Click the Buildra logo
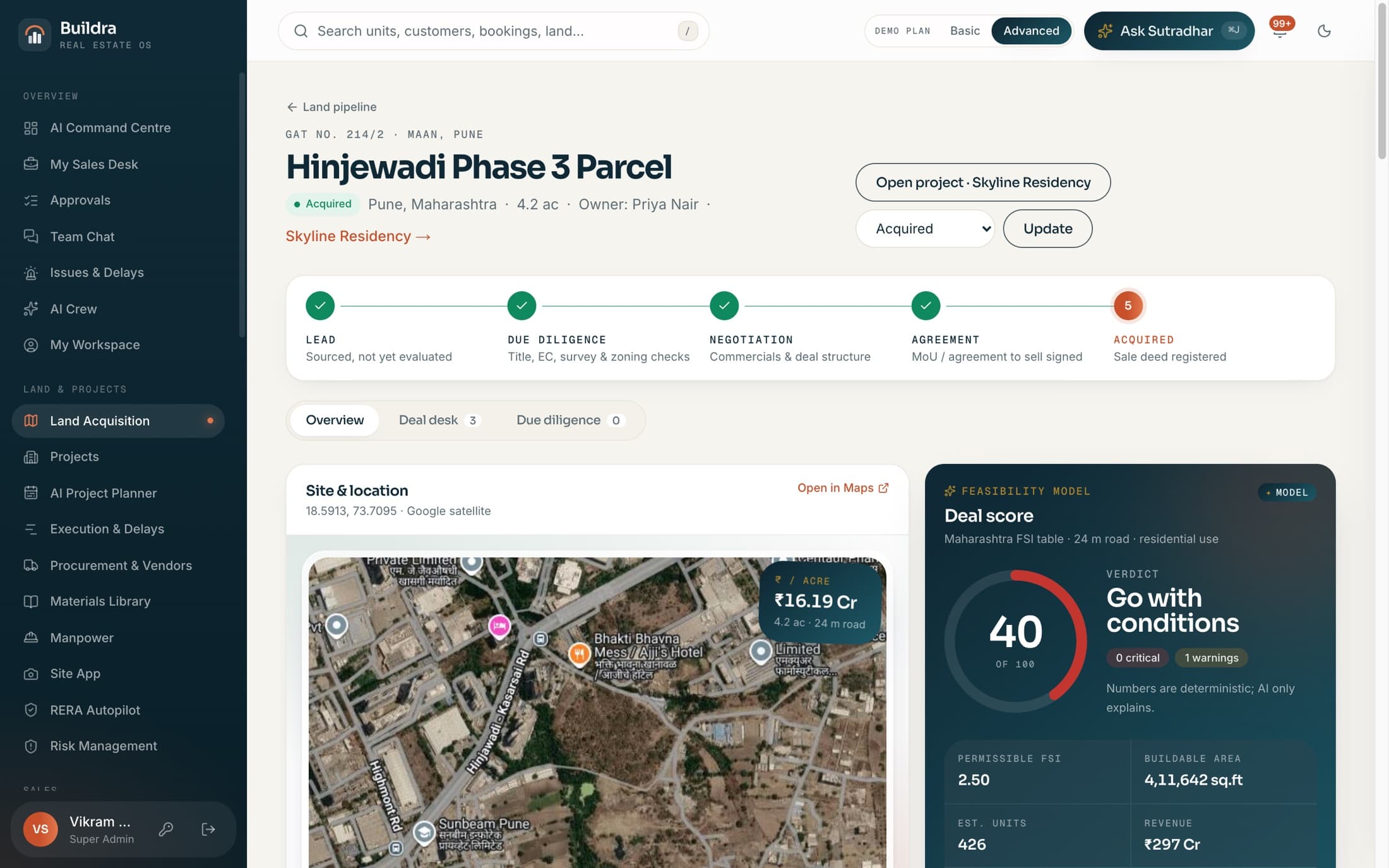This screenshot has height=868, width=1389. coord(35,35)
